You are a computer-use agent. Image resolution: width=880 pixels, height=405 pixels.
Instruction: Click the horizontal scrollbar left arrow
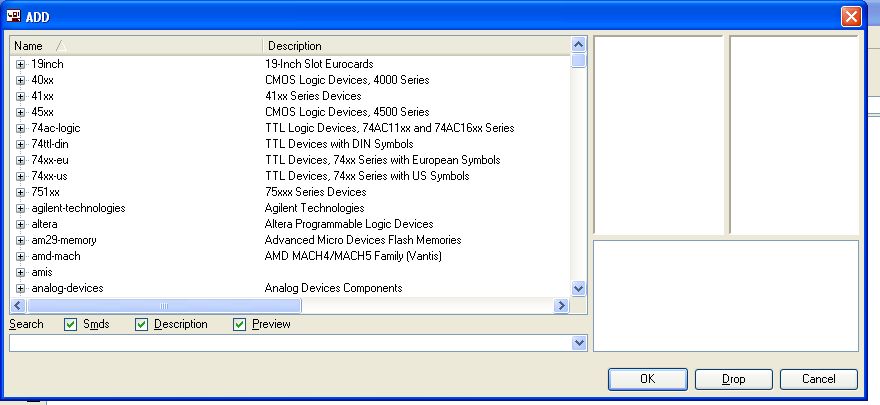click(x=17, y=306)
